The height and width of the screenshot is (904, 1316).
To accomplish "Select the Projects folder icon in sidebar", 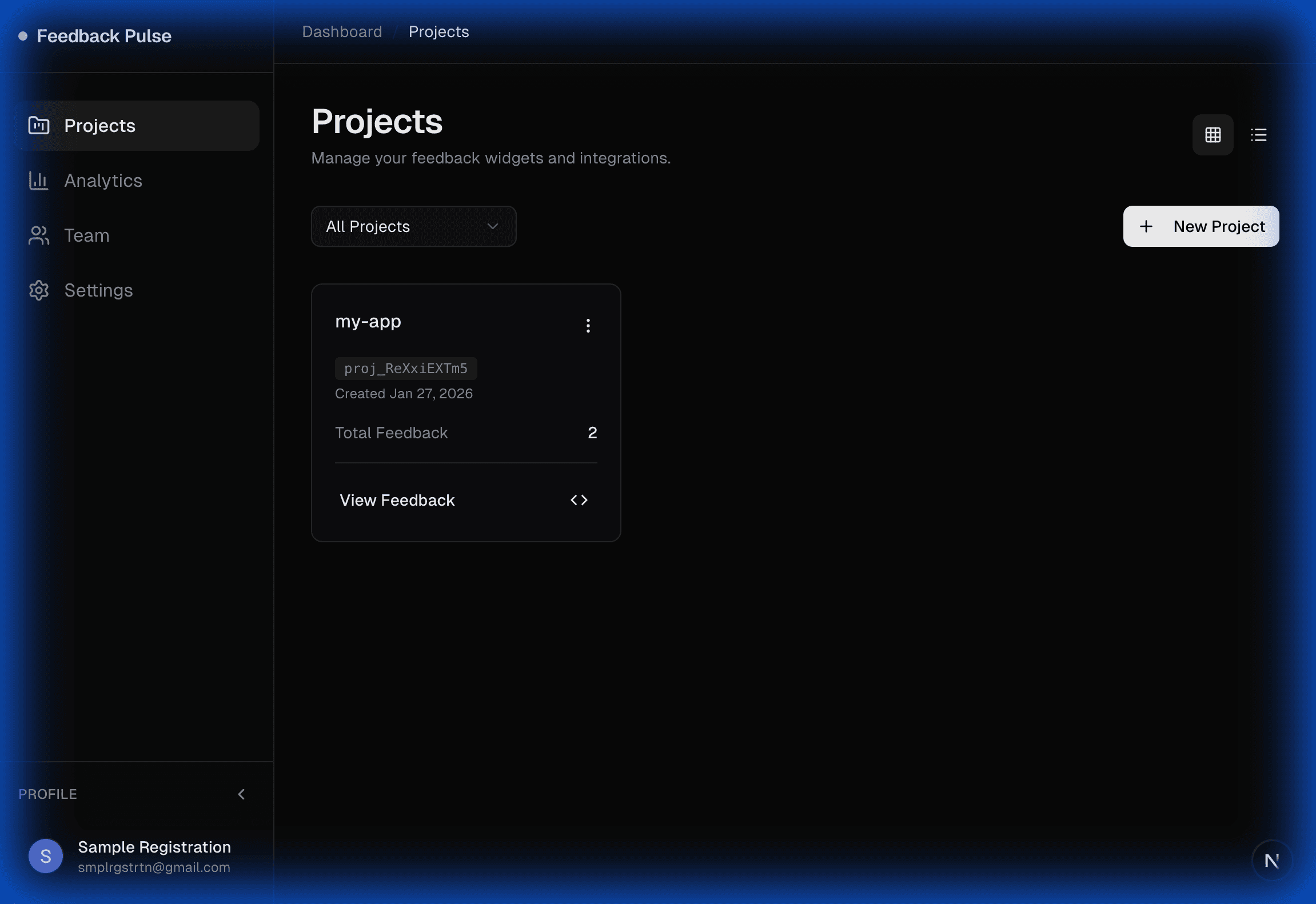I will (38, 125).
